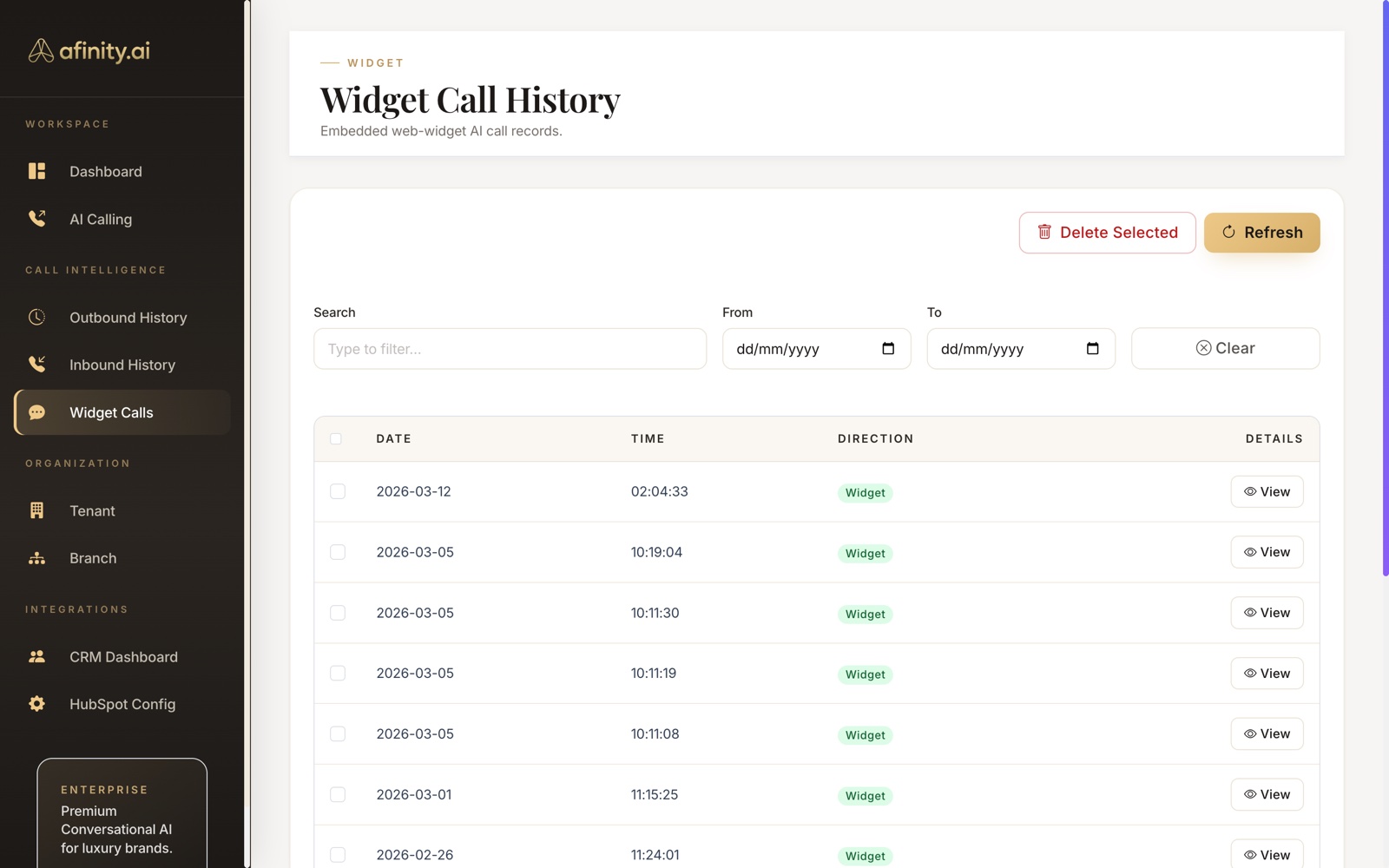Screen dimensions: 1389x868
Task: Check the row with time 10:11:08
Action: point(338,734)
